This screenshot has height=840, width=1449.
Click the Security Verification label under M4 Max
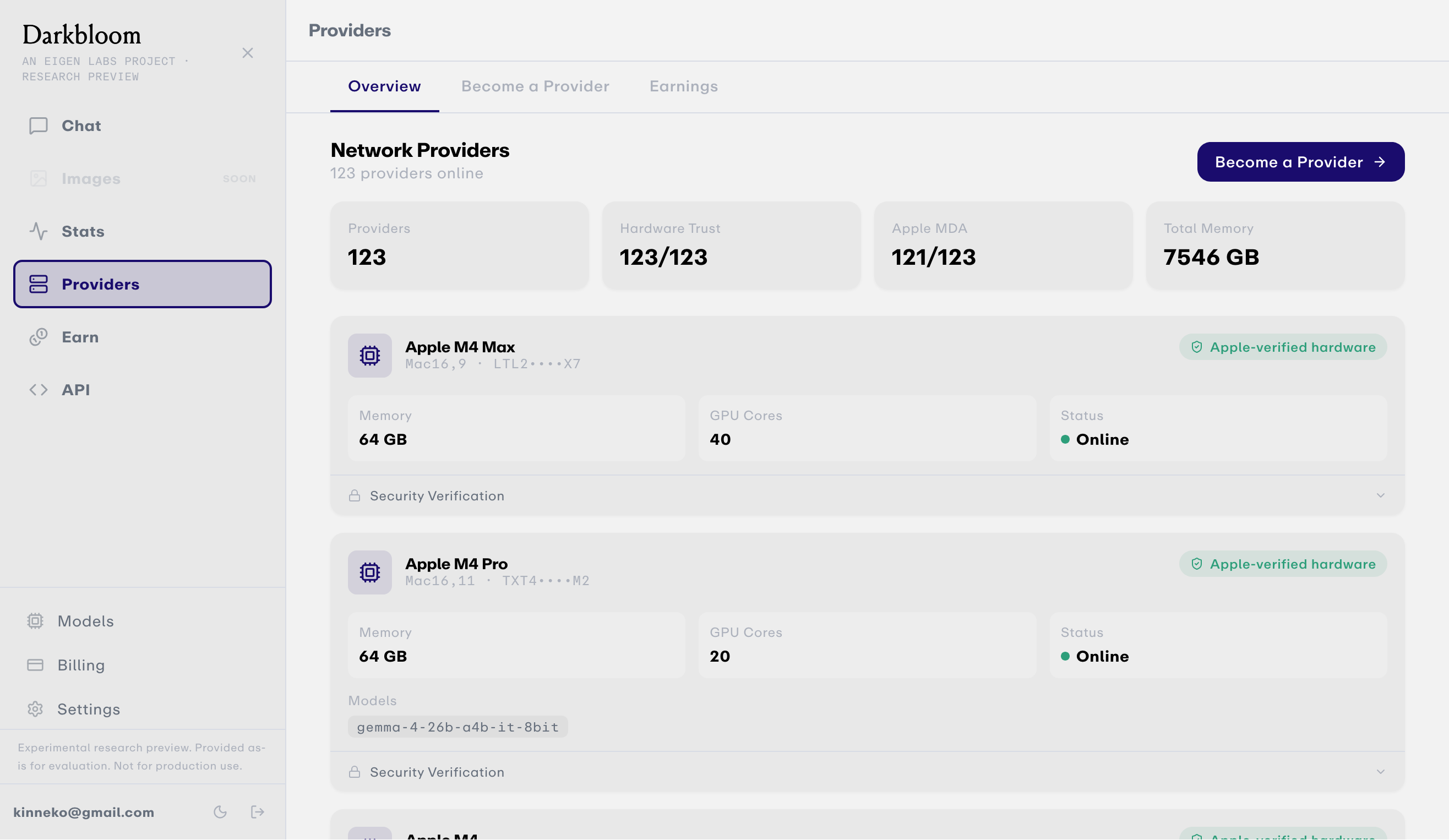(437, 496)
